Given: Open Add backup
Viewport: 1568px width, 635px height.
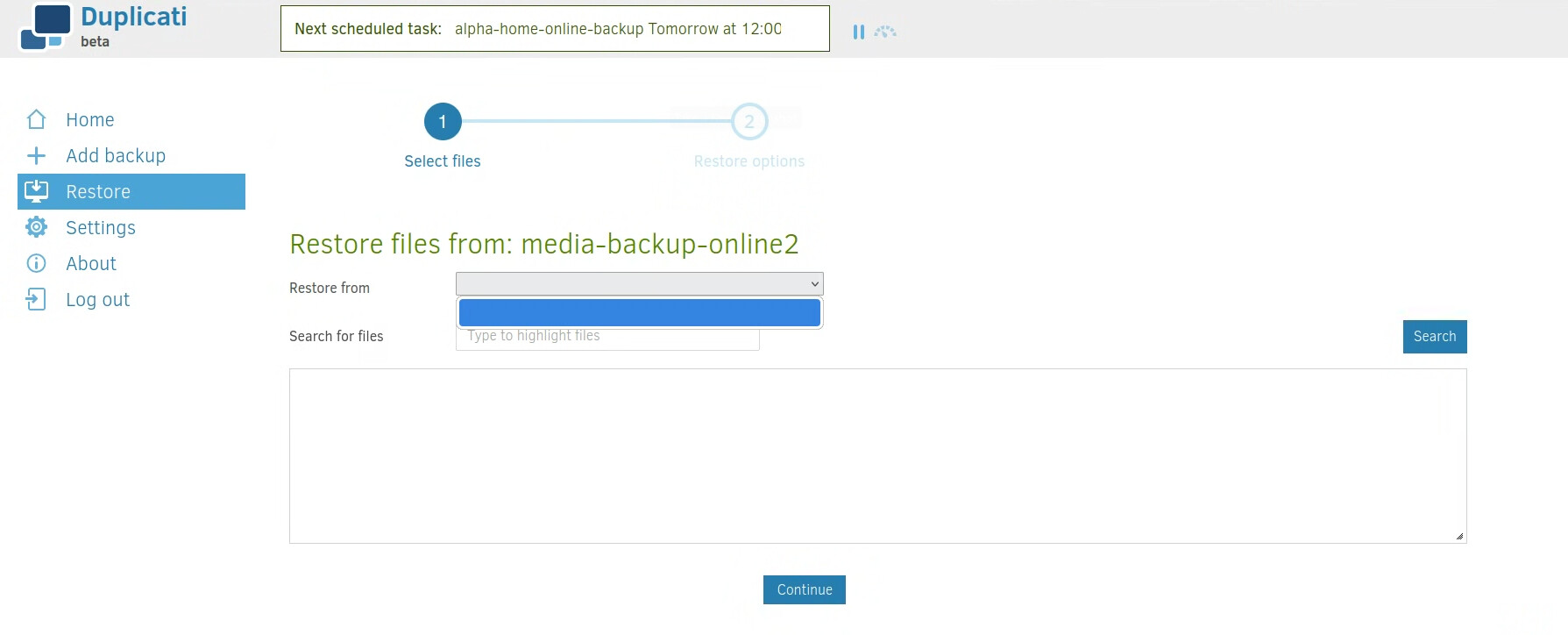Looking at the screenshot, I should (116, 155).
